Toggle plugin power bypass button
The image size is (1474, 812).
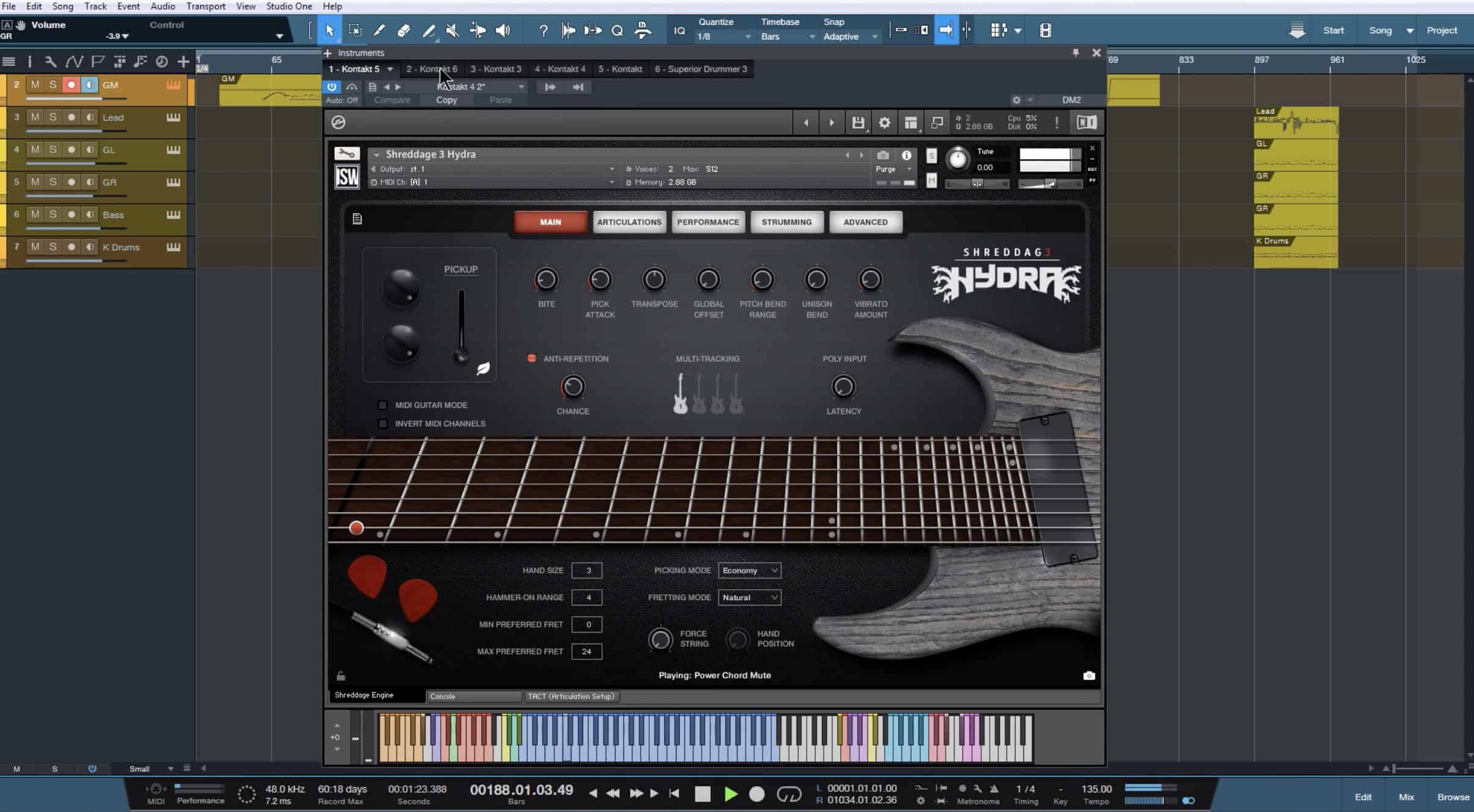coord(332,87)
